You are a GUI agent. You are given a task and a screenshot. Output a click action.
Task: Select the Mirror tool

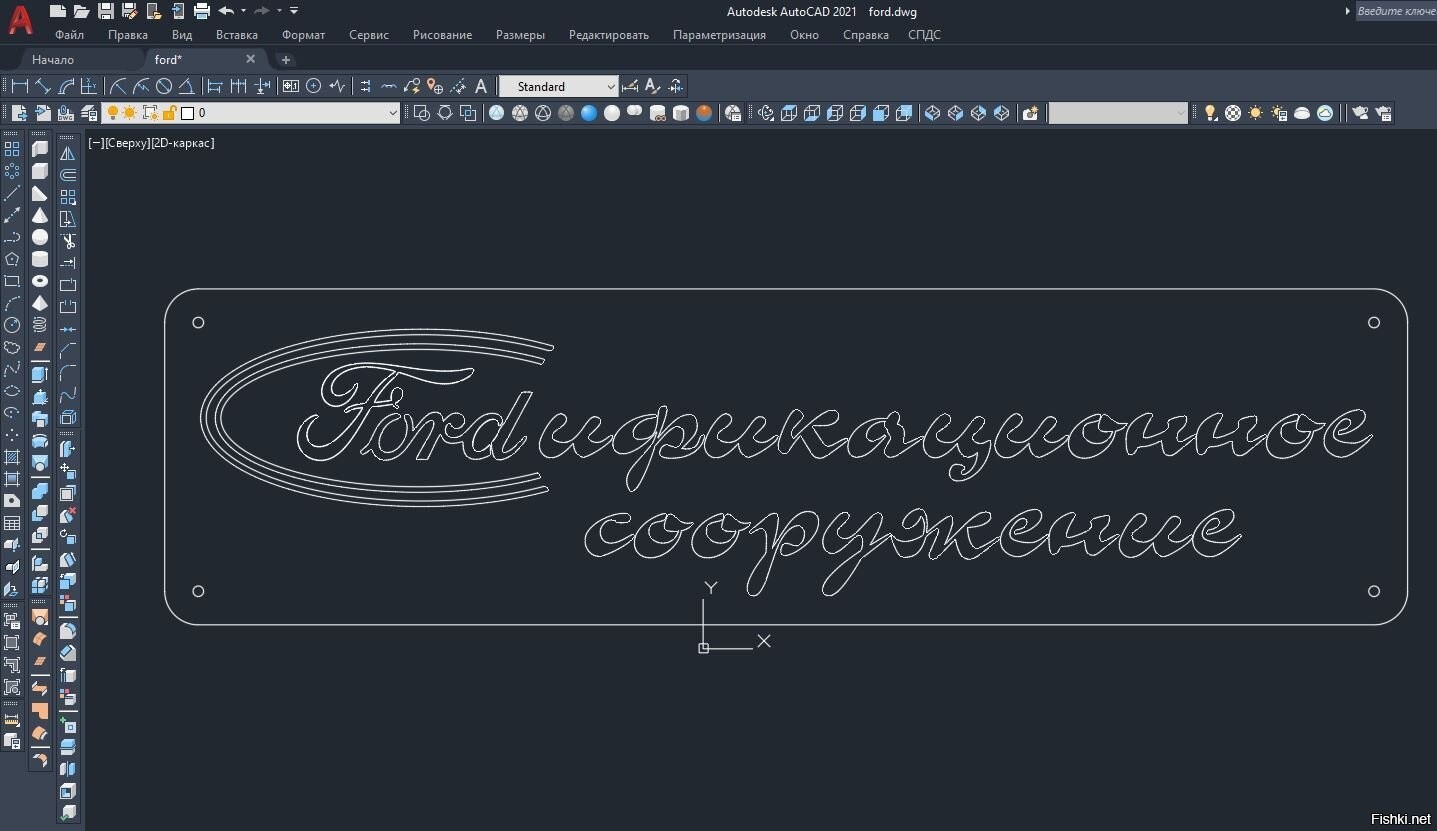tap(68, 153)
